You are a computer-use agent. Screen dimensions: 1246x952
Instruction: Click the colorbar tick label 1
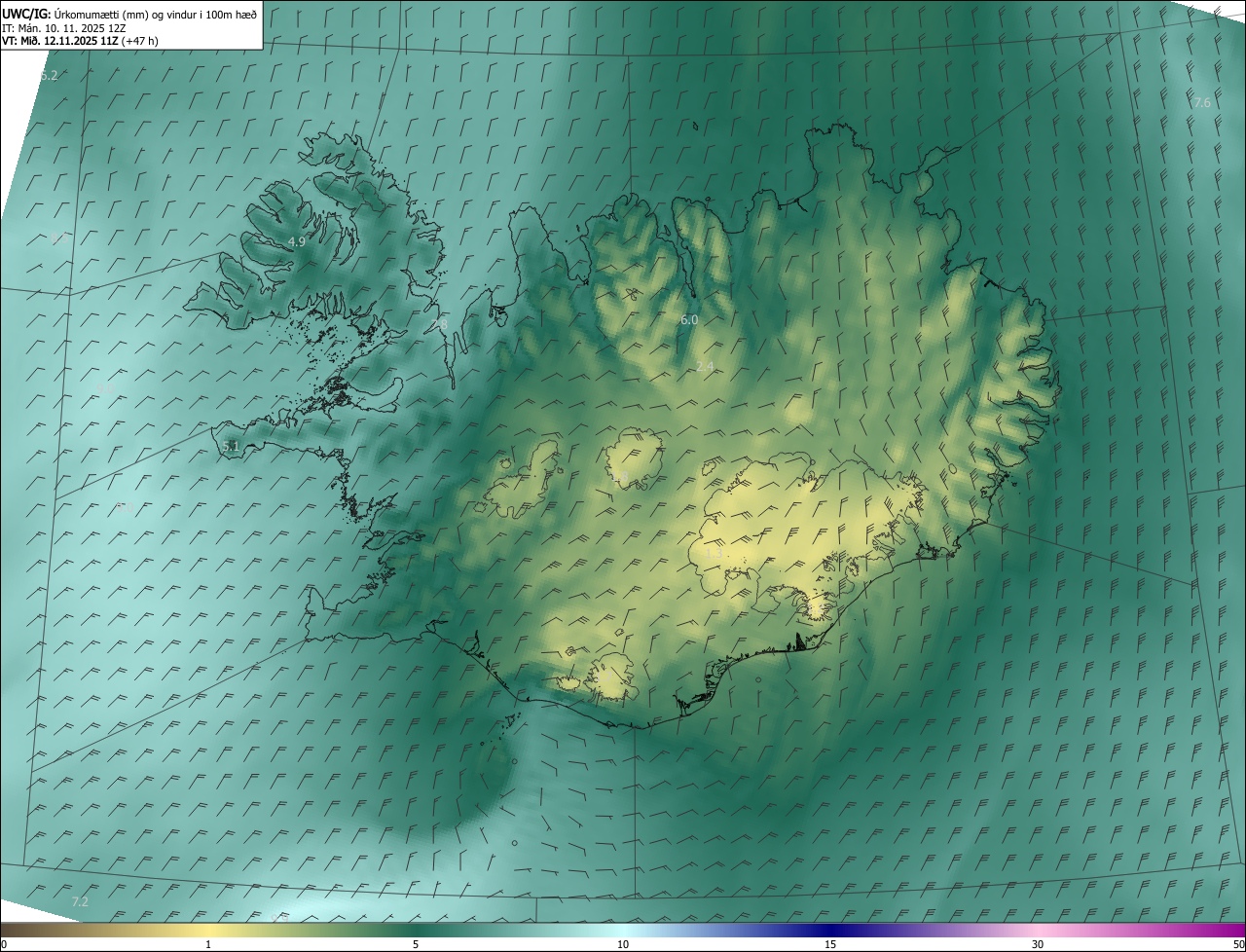tap(208, 945)
